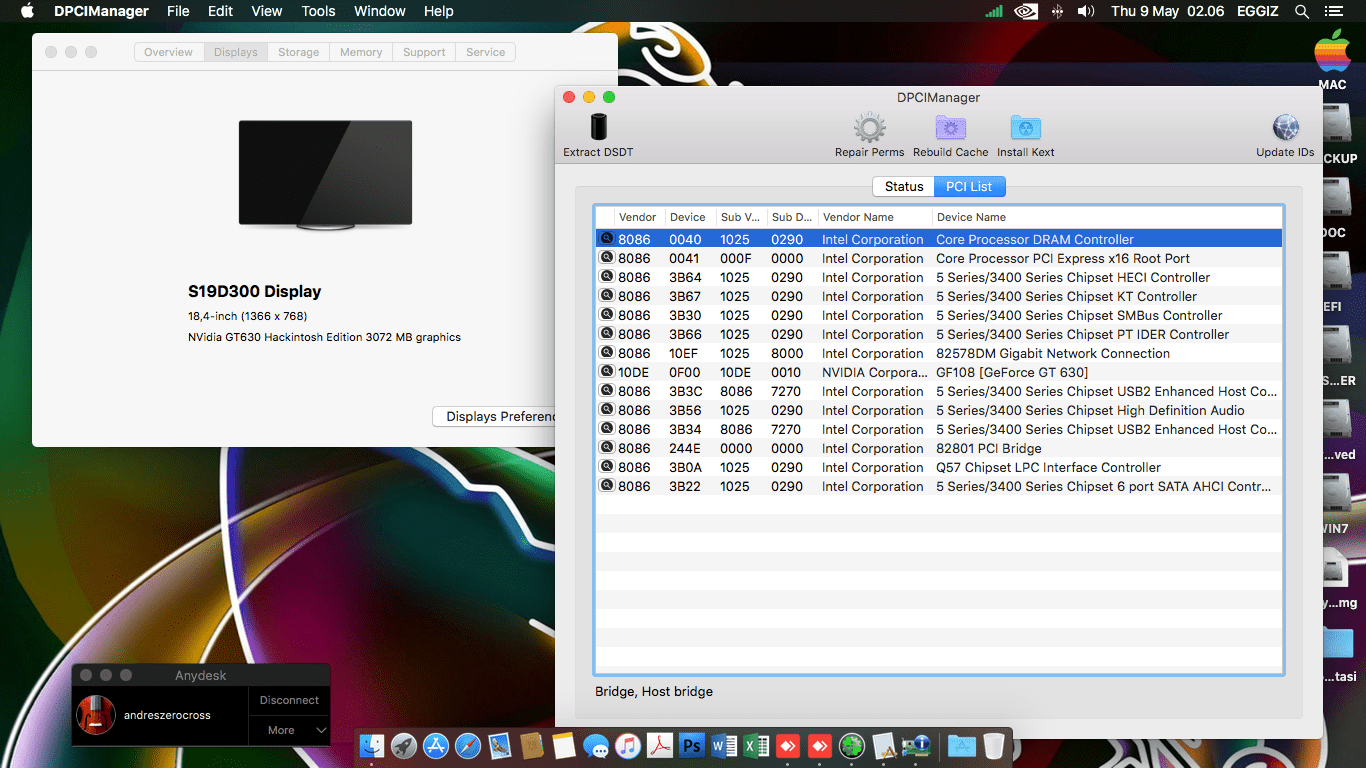The width and height of the screenshot is (1366, 768).
Task: Open Safari from the dock
Action: (x=468, y=746)
